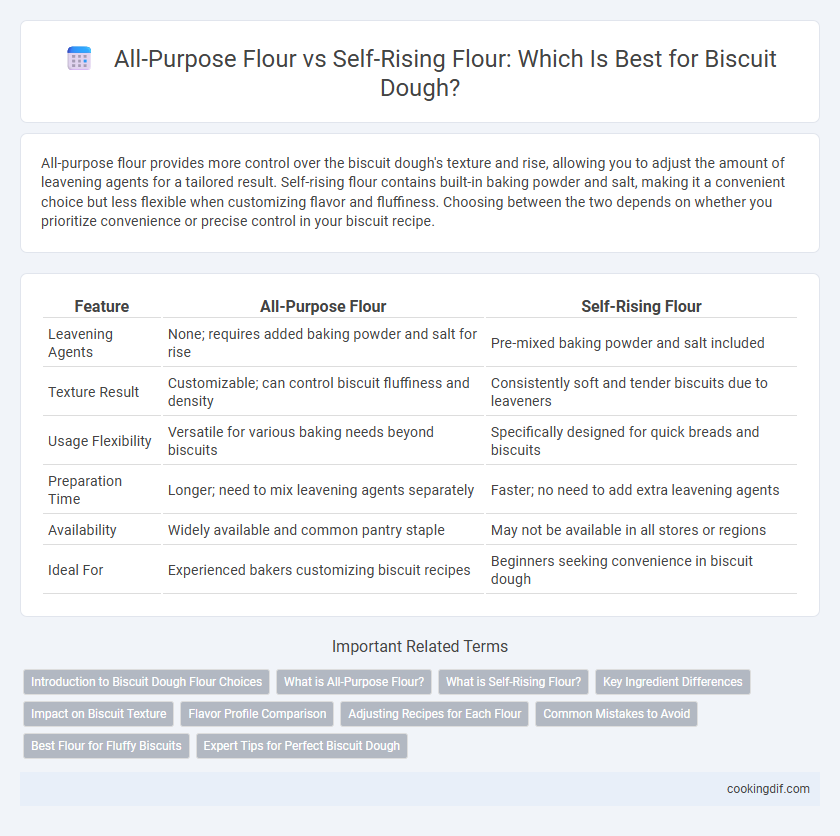This screenshot has height=836, width=840.
Task: Open 'What is All-Purpose Flour?' tag
Action: pyautogui.click(x=354, y=682)
